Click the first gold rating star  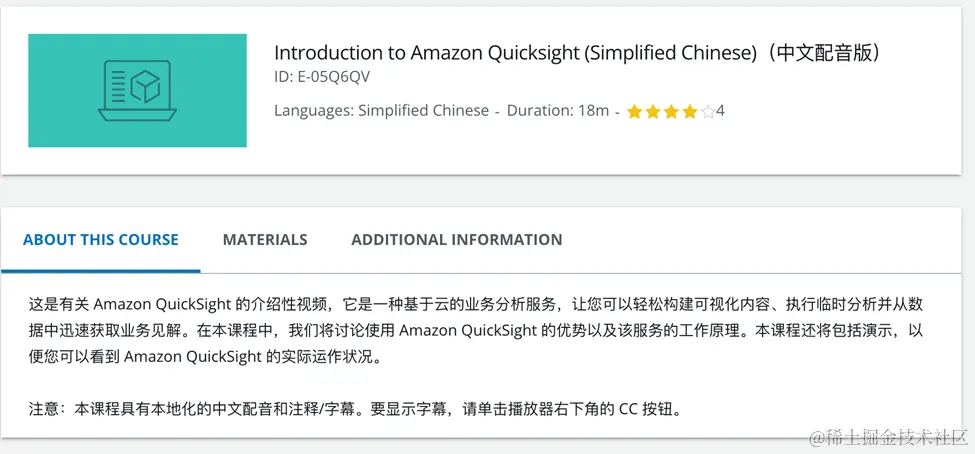pyautogui.click(x=634, y=112)
